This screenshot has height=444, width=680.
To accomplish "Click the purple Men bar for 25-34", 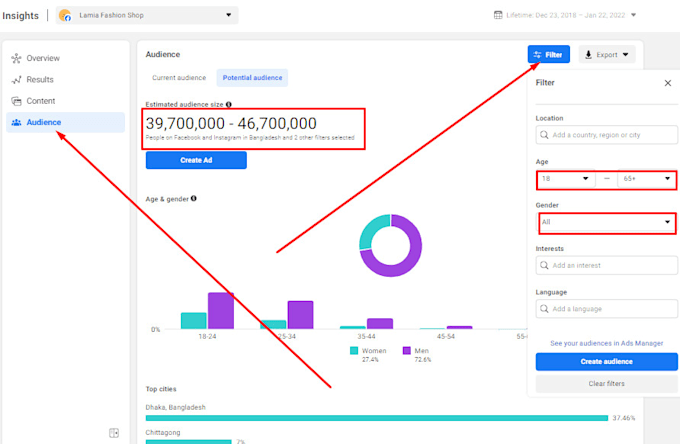I will tap(300, 315).
